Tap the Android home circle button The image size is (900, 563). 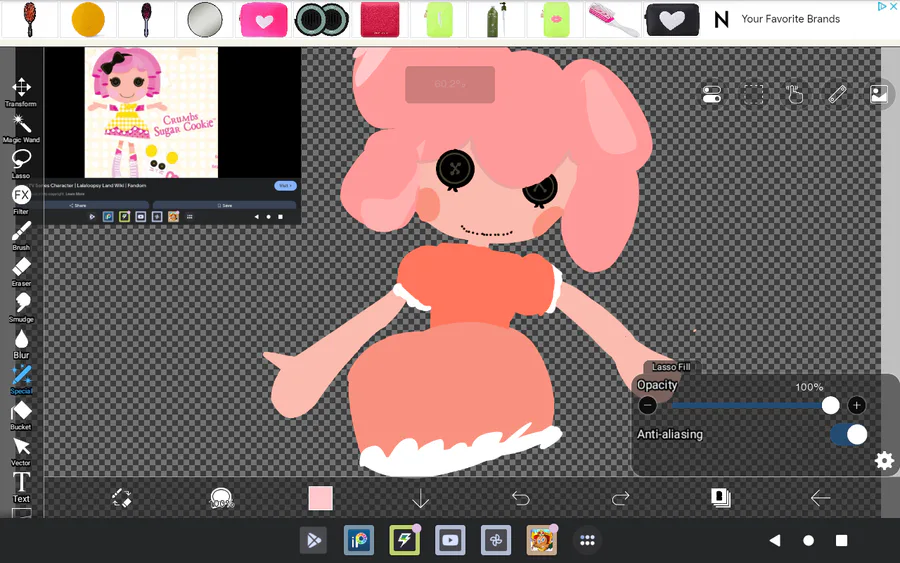tap(808, 541)
